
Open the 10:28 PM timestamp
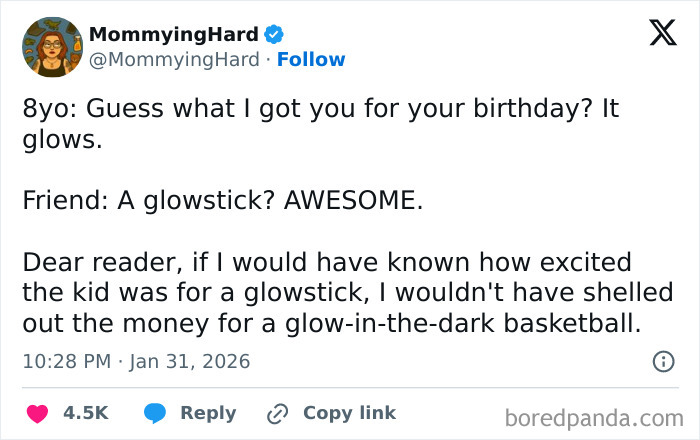click(64, 361)
